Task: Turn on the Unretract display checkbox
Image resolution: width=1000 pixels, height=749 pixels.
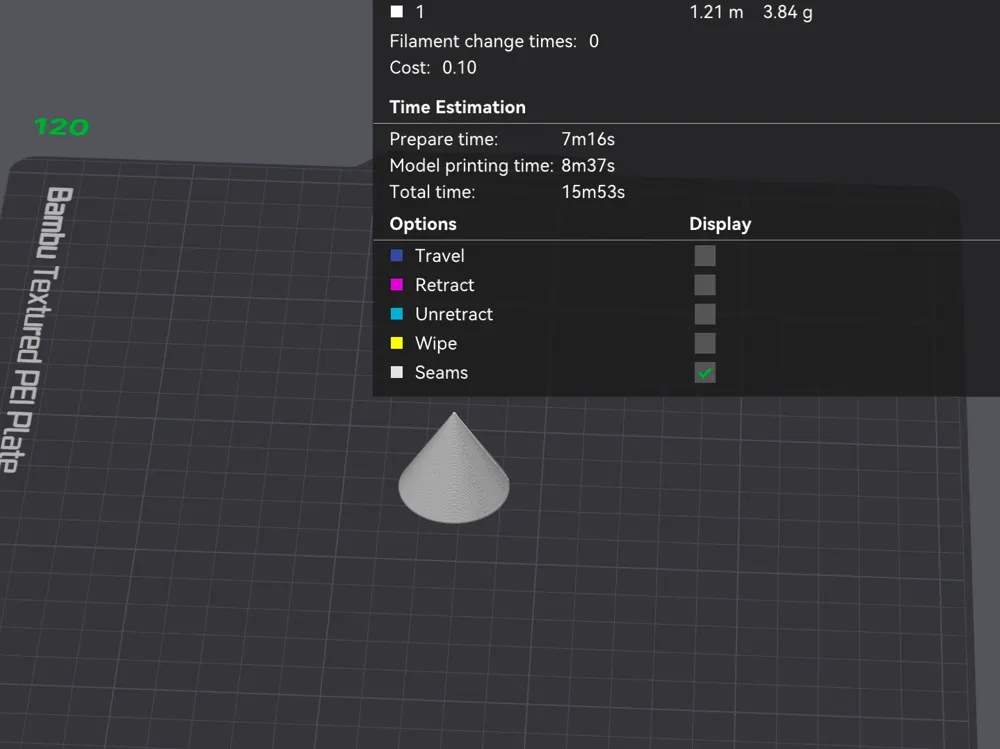Action: pyautogui.click(x=705, y=314)
